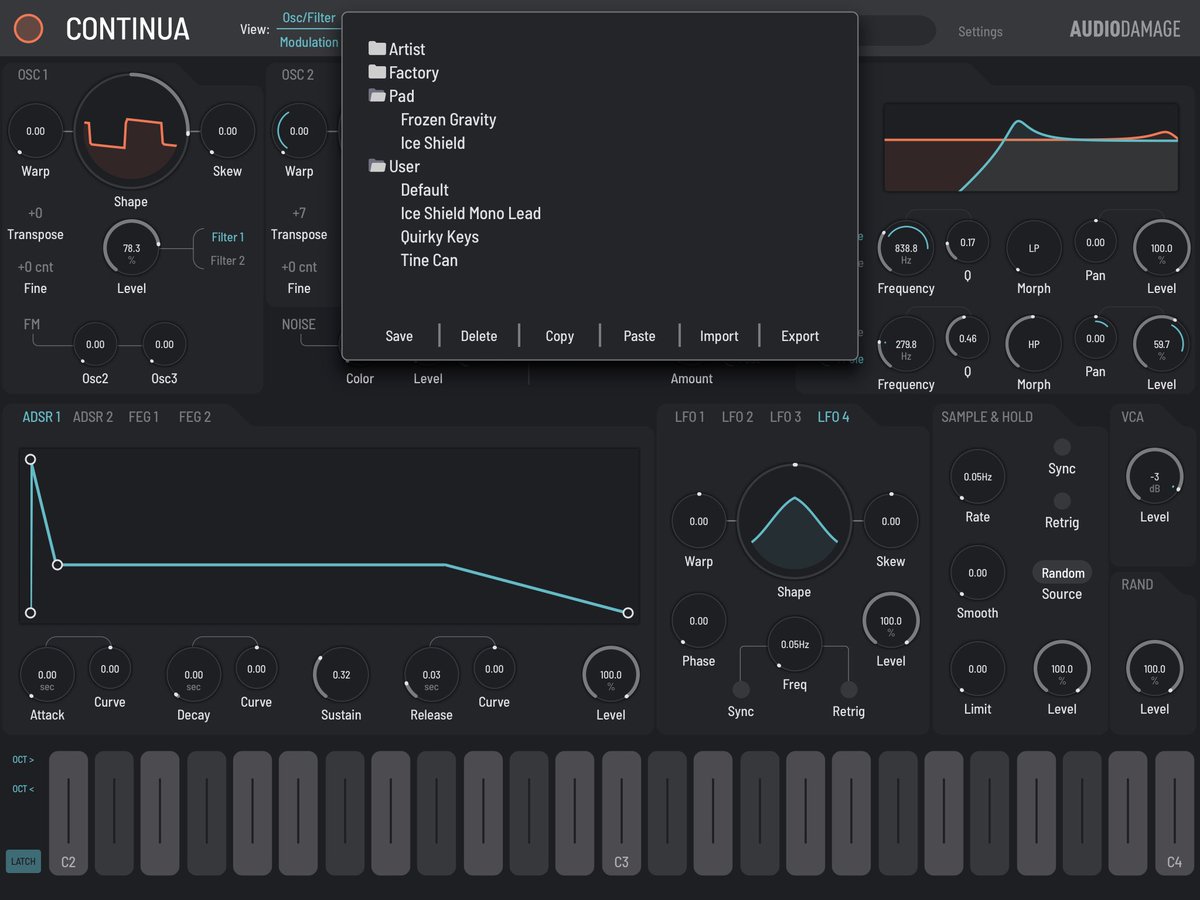This screenshot has width=1200, height=900.
Task: Expand the Factory preset folder
Action: [403, 72]
